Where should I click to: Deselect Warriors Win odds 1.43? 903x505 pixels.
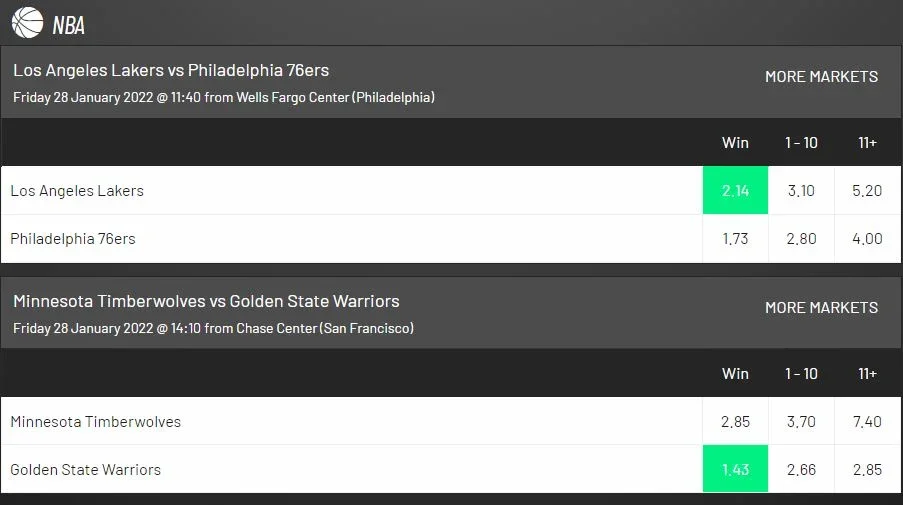pyautogui.click(x=735, y=469)
